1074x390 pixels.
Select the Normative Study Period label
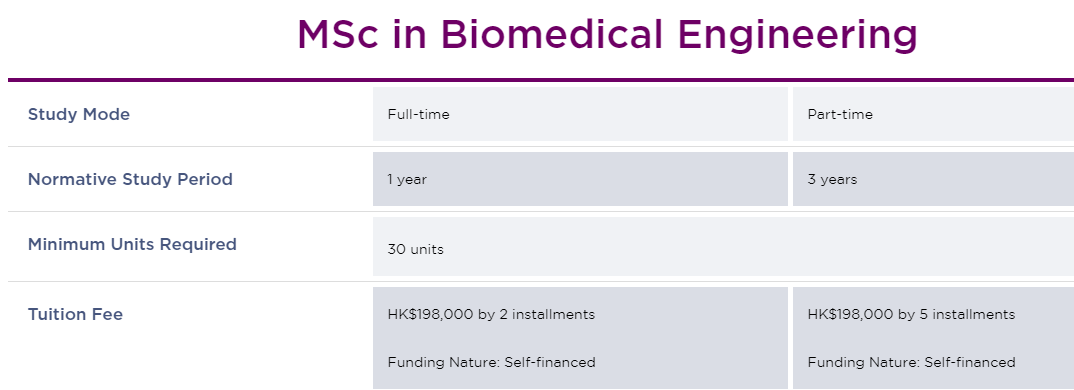coord(130,180)
